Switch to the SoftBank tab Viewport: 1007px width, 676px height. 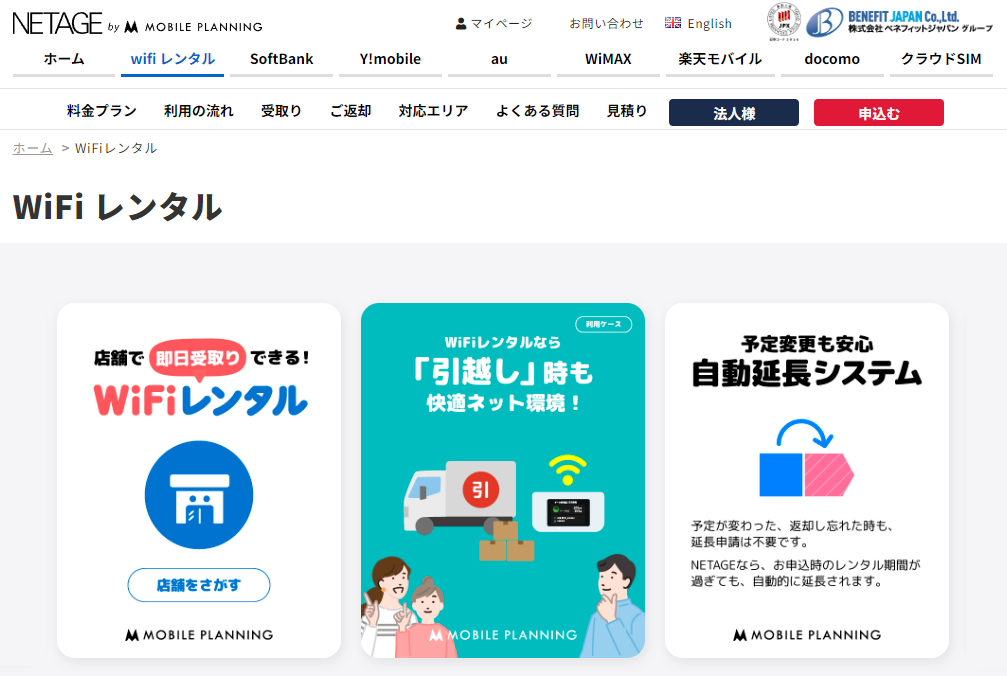[x=281, y=59]
